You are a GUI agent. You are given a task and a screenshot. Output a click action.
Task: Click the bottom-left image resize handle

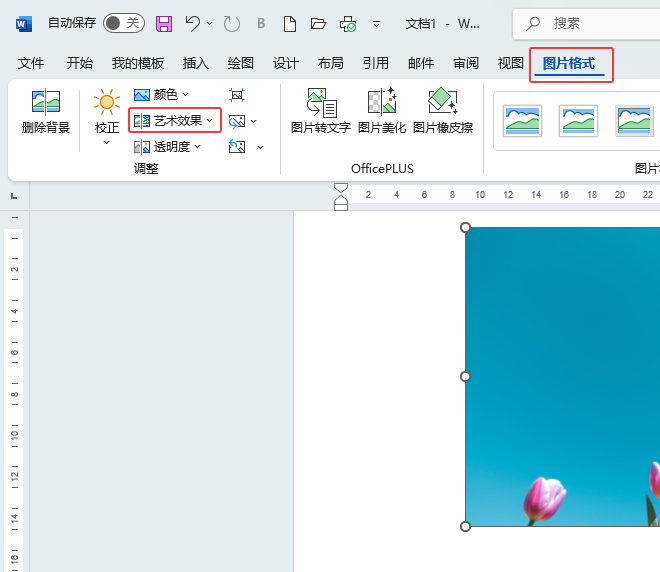465,526
